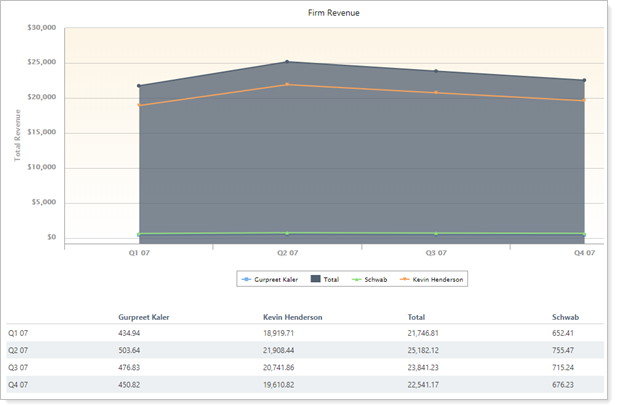Select Total data point at Q2 07
Viewport: 617px width, 409px height.
pos(287,62)
